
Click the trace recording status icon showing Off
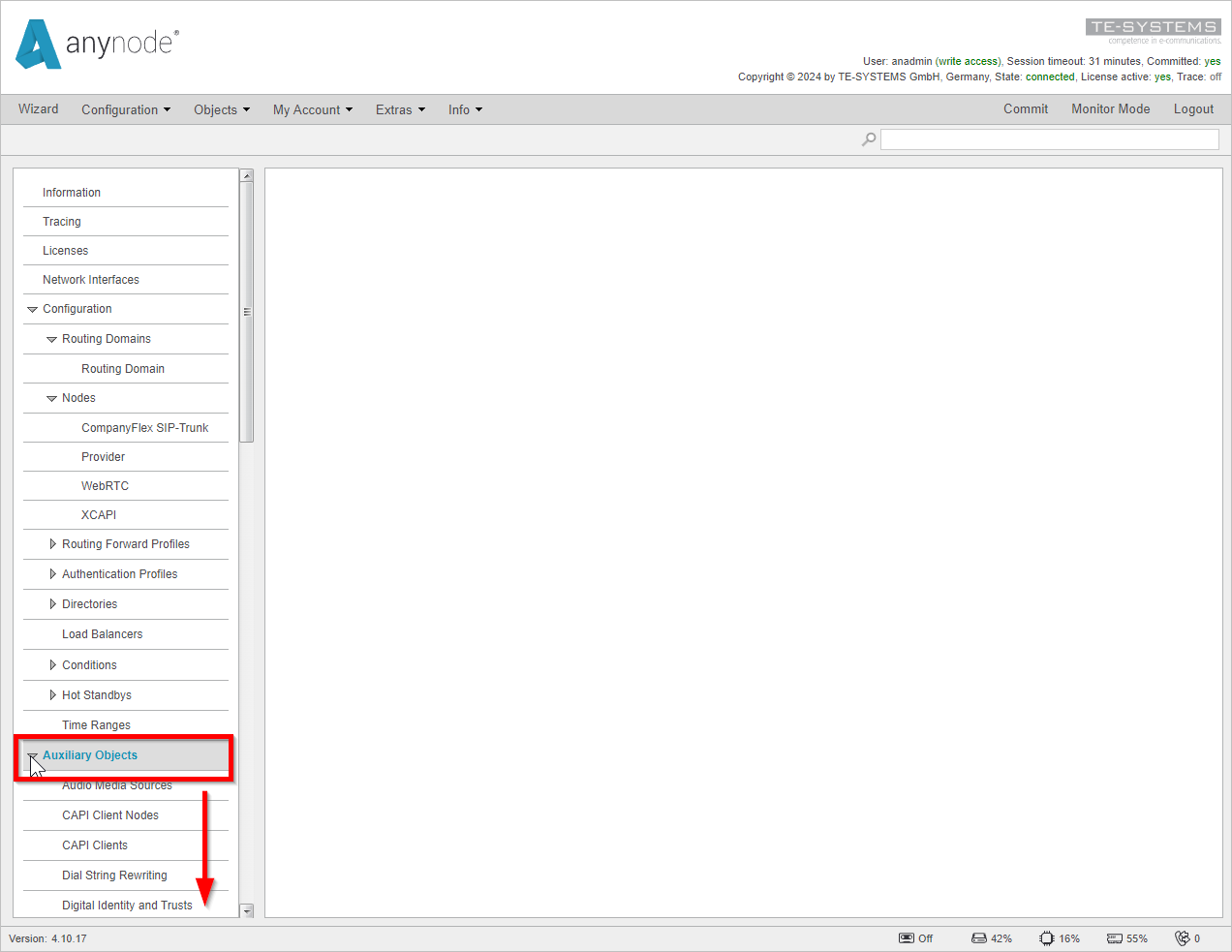909,937
